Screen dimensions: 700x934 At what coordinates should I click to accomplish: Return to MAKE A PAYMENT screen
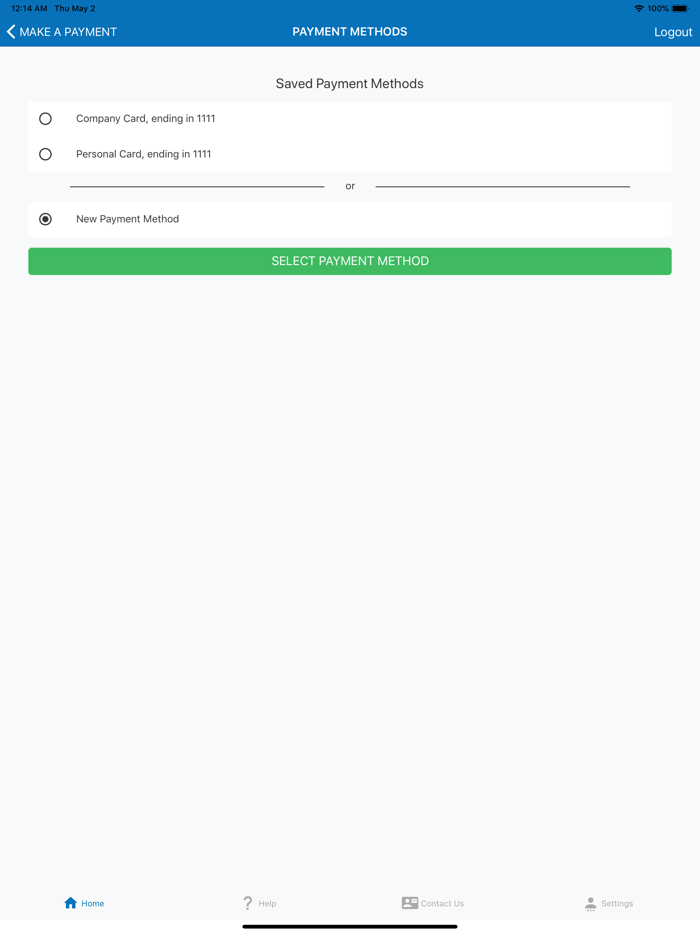point(63,31)
